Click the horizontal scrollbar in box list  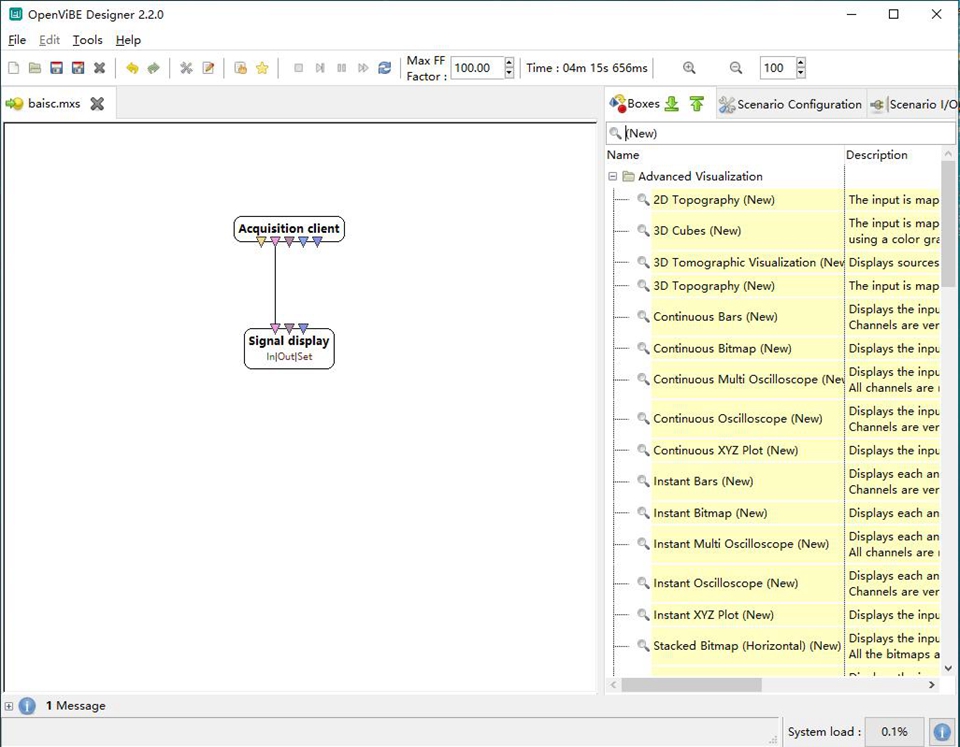(x=690, y=685)
